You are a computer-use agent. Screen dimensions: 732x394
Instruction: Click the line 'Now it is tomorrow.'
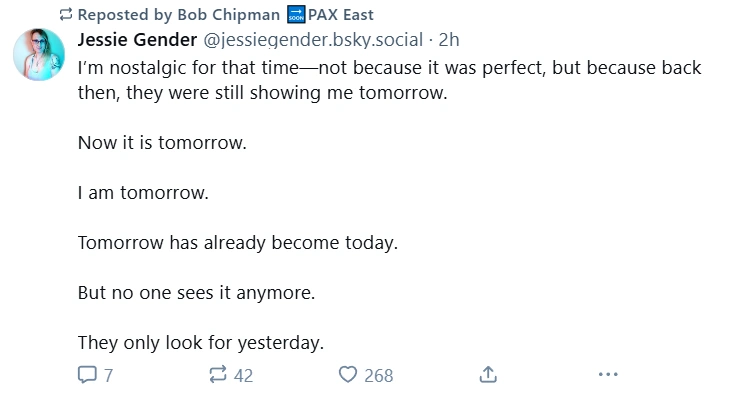tap(162, 143)
